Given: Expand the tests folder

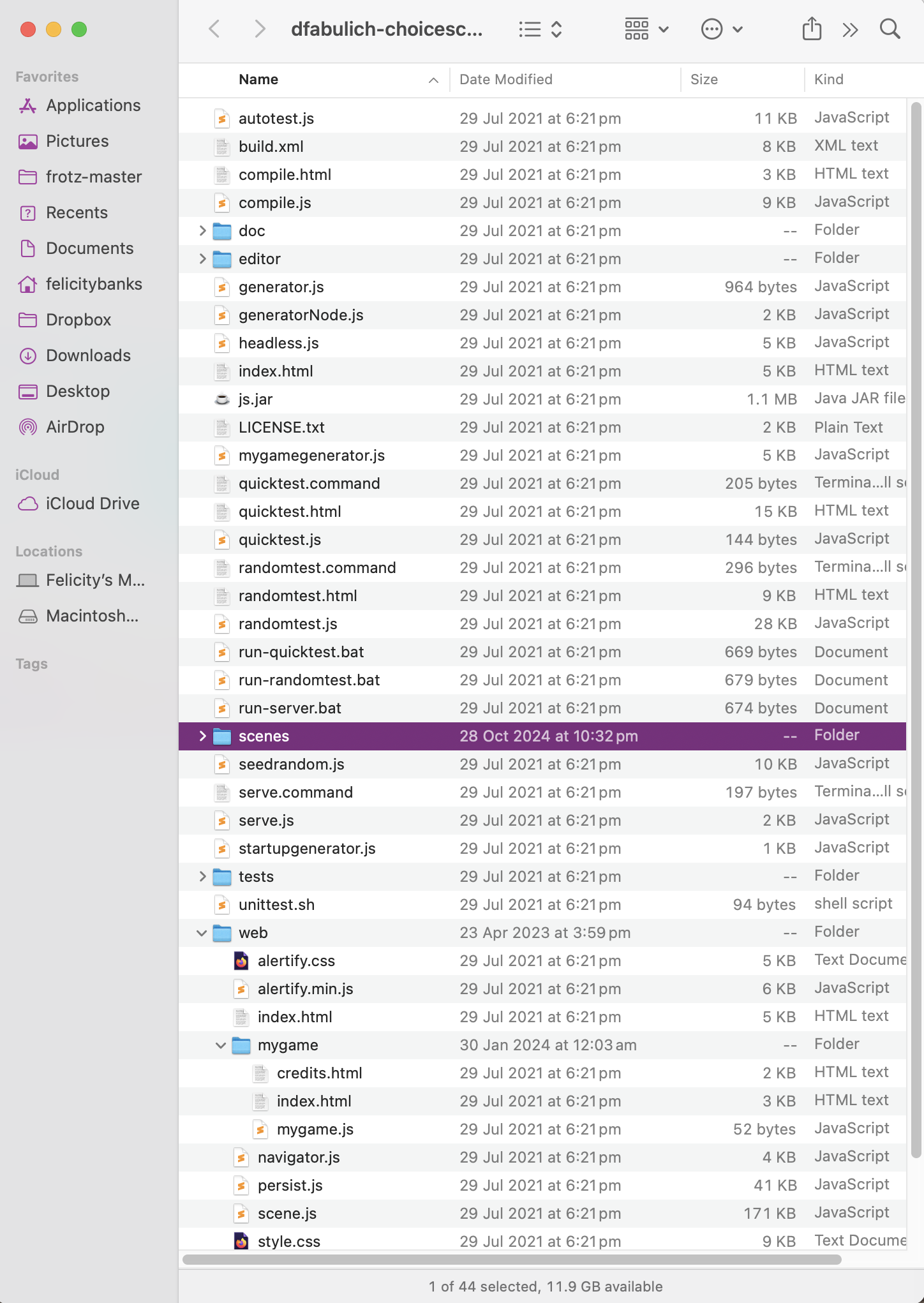Looking at the screenshot, I should pyautogui.click(x=202, y=877).
